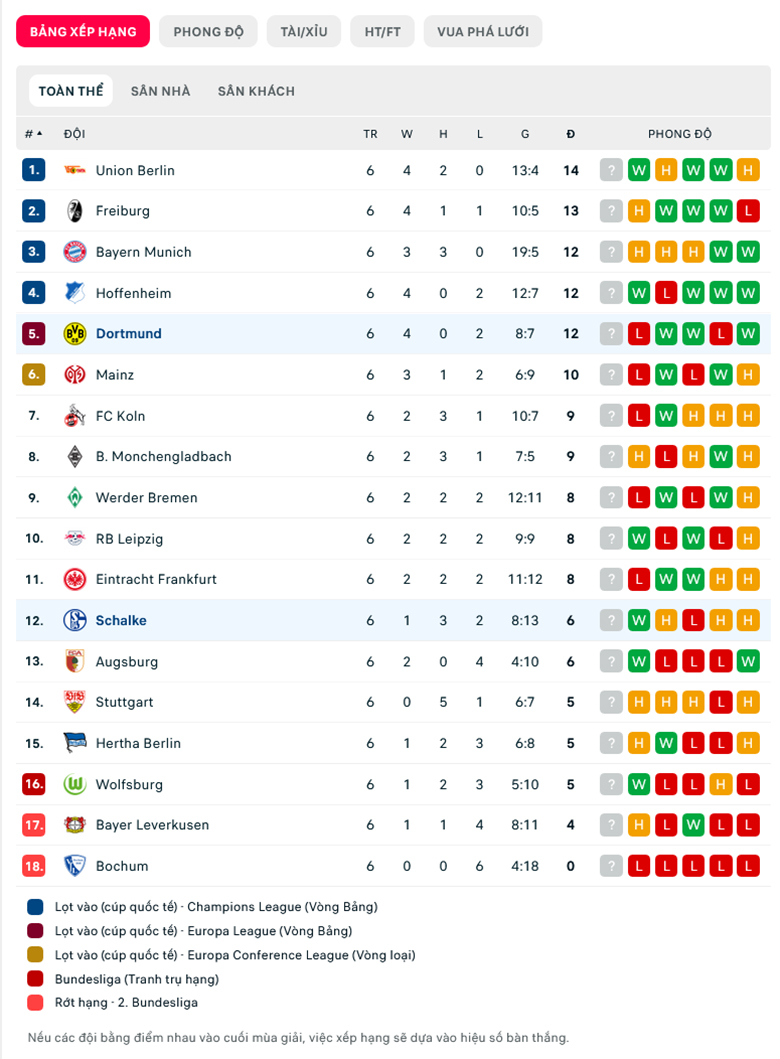Click the Đ points column header
Viewport: 780px width, 1059px height.
(571, 134)
